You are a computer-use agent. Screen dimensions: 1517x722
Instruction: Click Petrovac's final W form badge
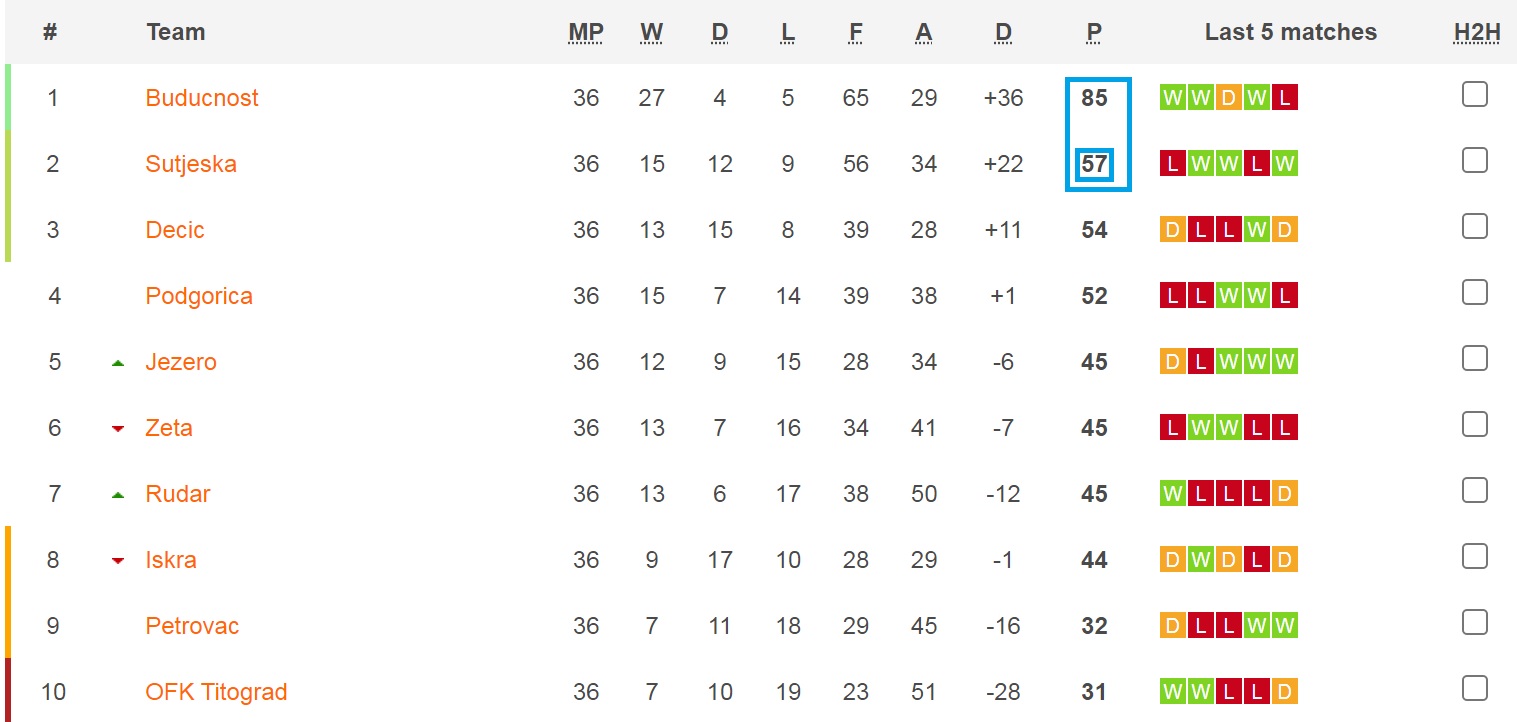[1283, 626]
